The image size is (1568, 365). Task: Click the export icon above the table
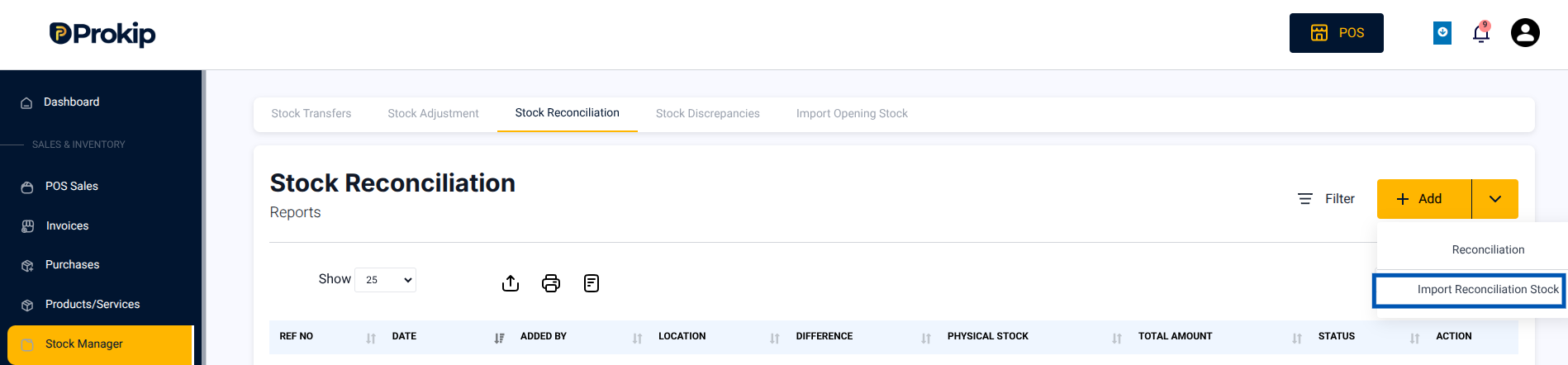pos(511,283)
